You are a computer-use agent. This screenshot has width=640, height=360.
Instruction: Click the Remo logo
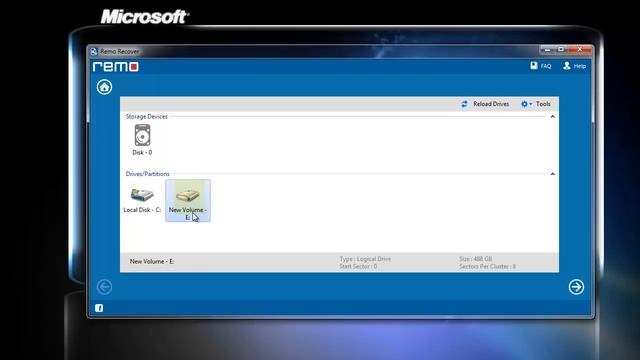116,67
